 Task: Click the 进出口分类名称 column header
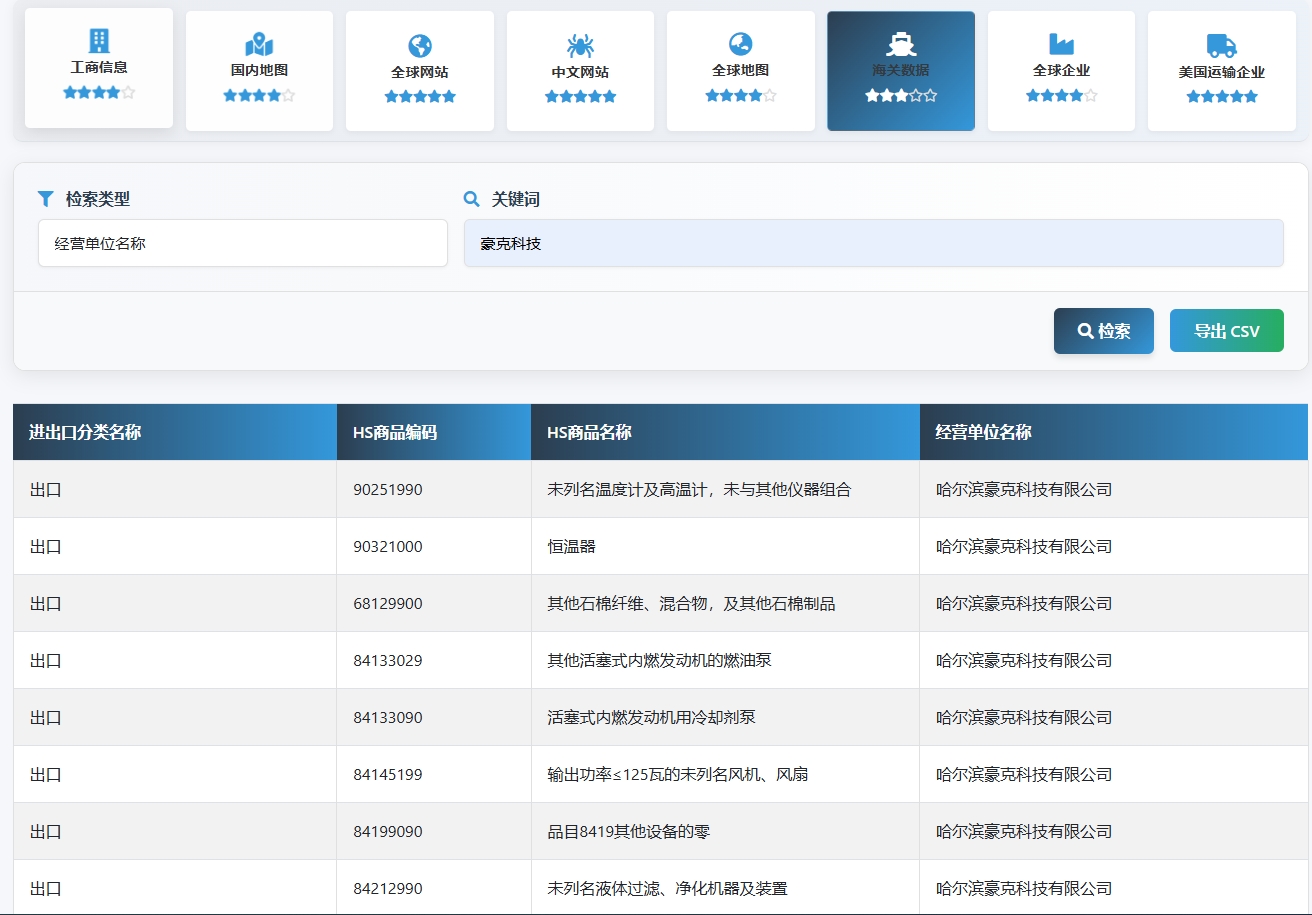(175, 432)
